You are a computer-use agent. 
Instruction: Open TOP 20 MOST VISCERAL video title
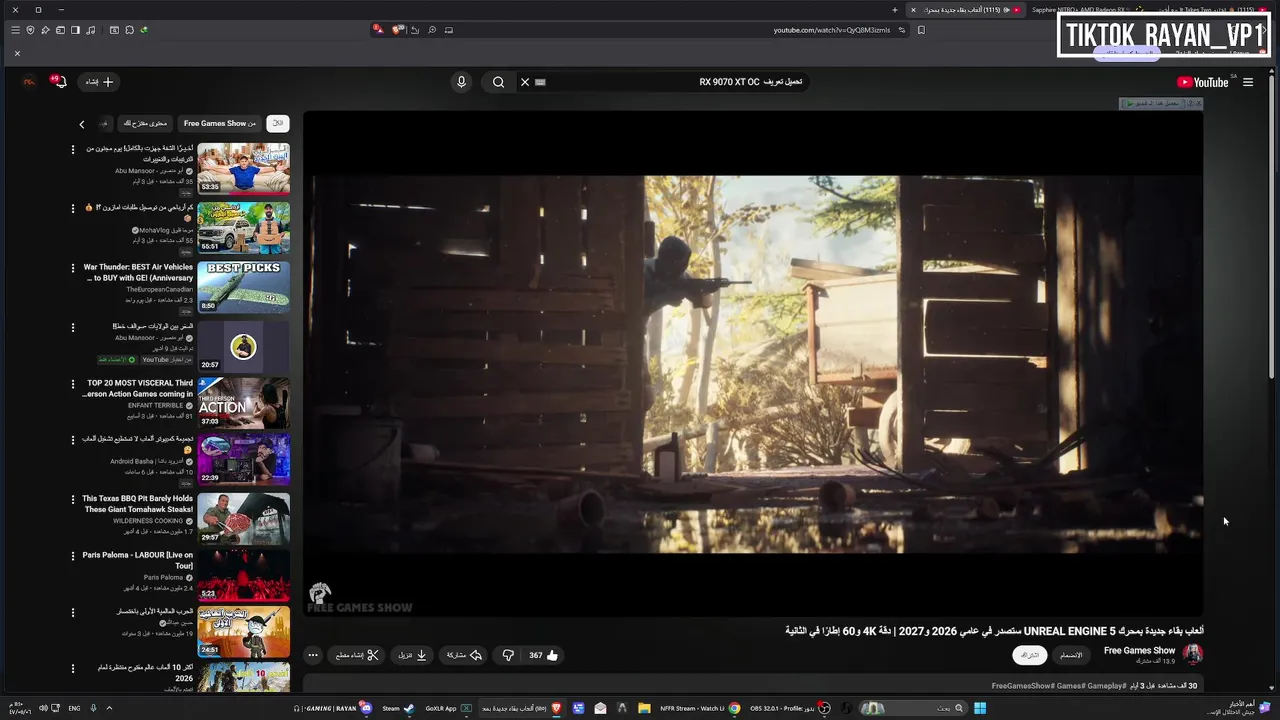139,388
